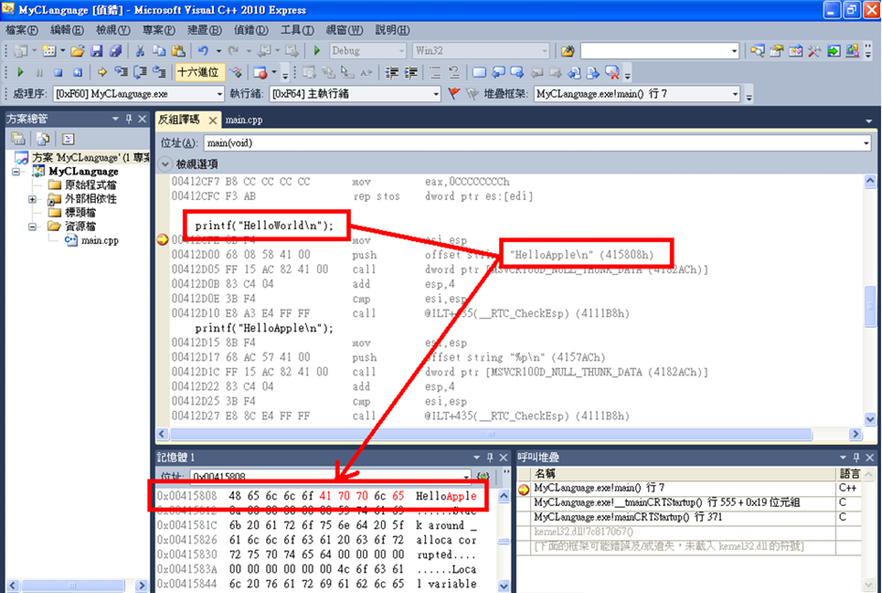Show next statement with the yellow arrow icon

[102, 73]
